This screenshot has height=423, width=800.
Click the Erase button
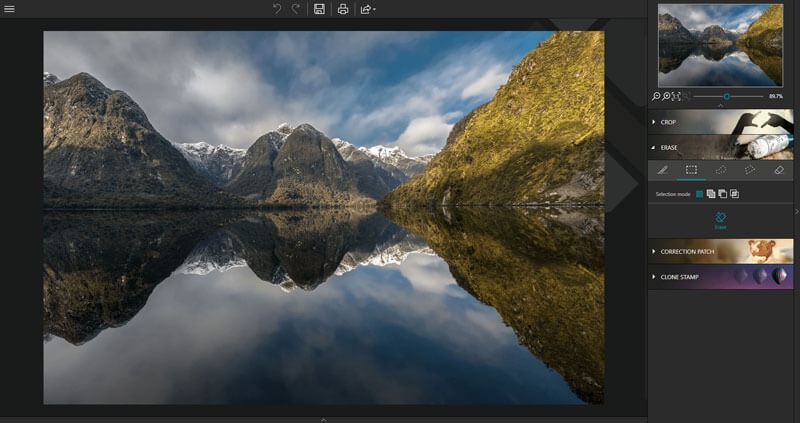[x=720, y=220]
